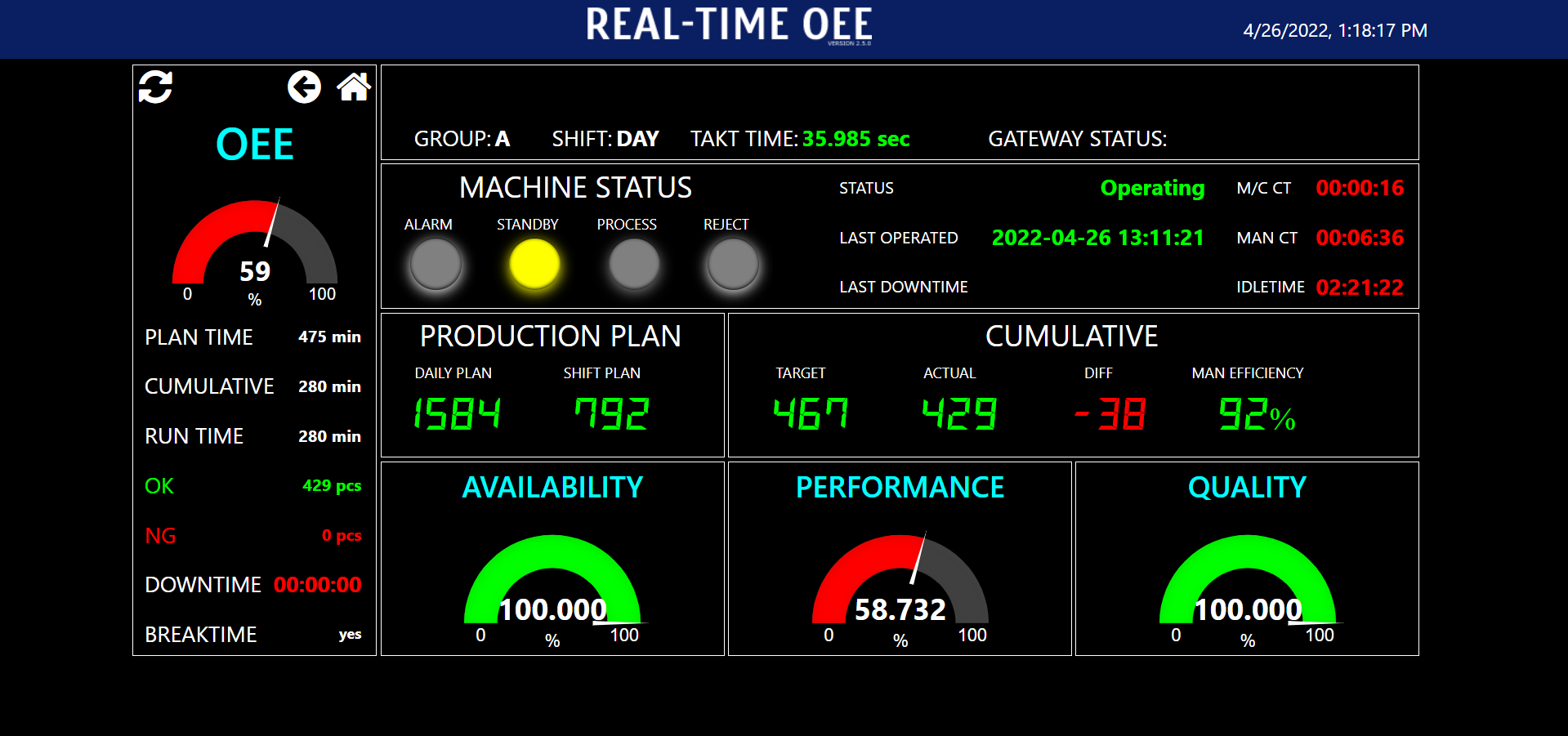
Task: Click the cumulative Target value 467
Action: coord(811,413)
